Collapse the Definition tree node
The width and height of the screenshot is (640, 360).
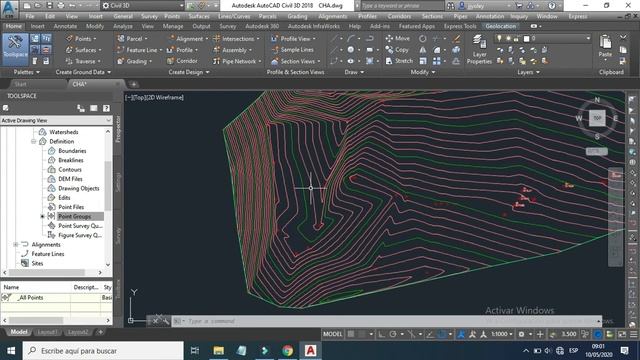33,142
